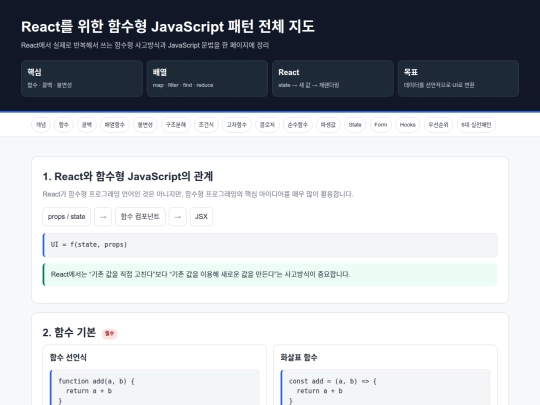Click the 파생값 nav pill
The image size is (540, 405).
tap(328, 125)
